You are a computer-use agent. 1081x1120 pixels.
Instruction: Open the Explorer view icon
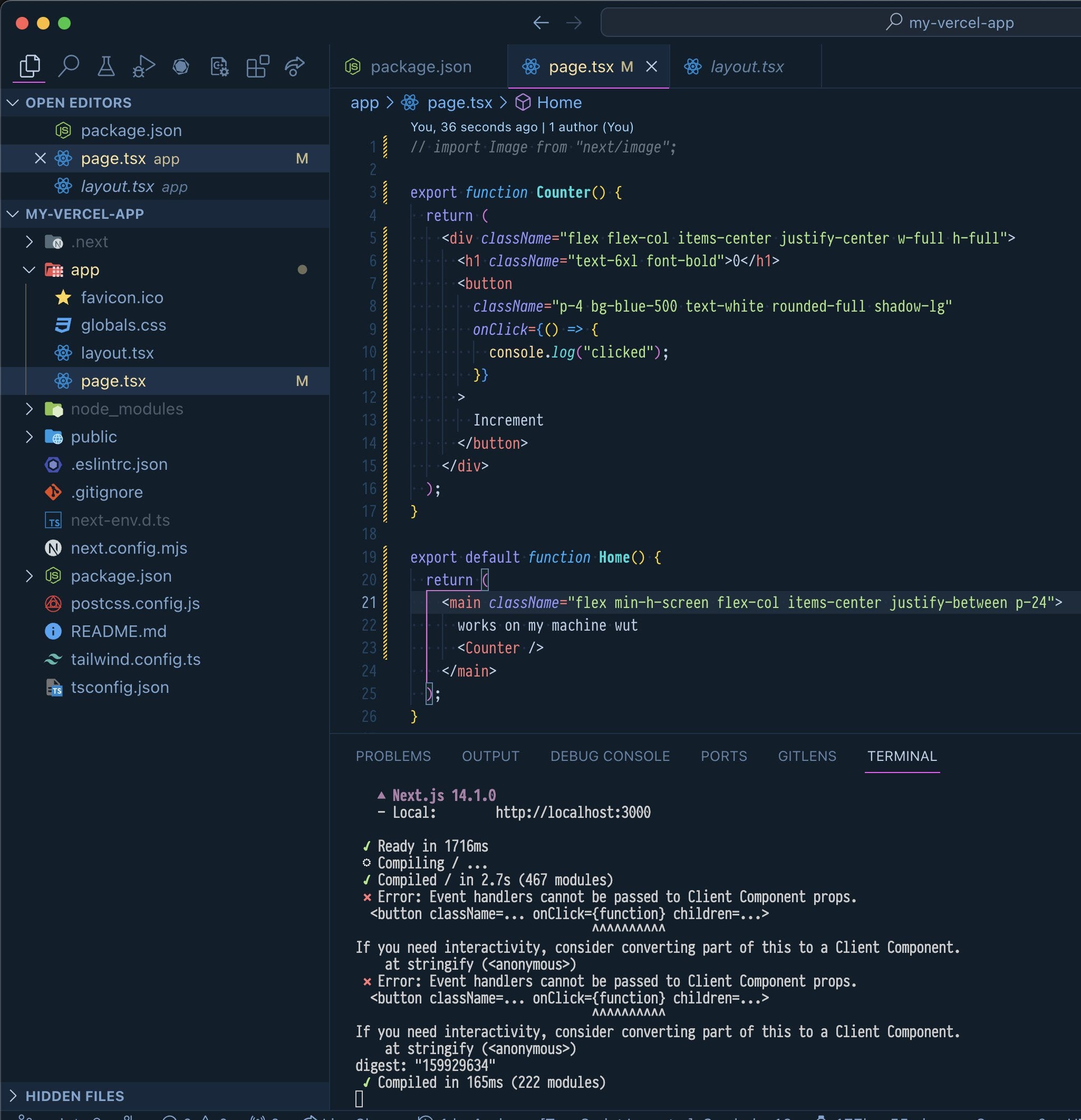tap(28, 66)
